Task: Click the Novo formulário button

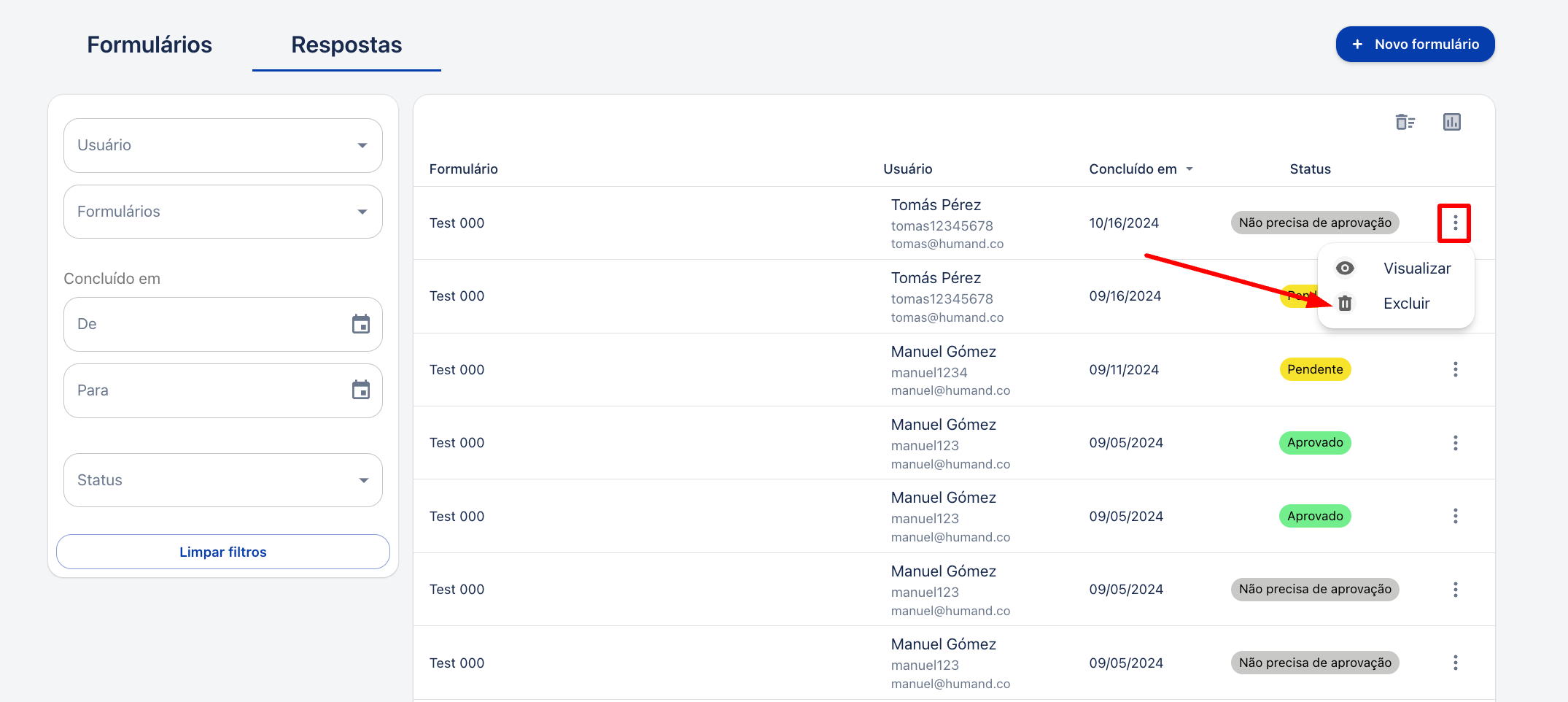Action: tap(1415, 45)
